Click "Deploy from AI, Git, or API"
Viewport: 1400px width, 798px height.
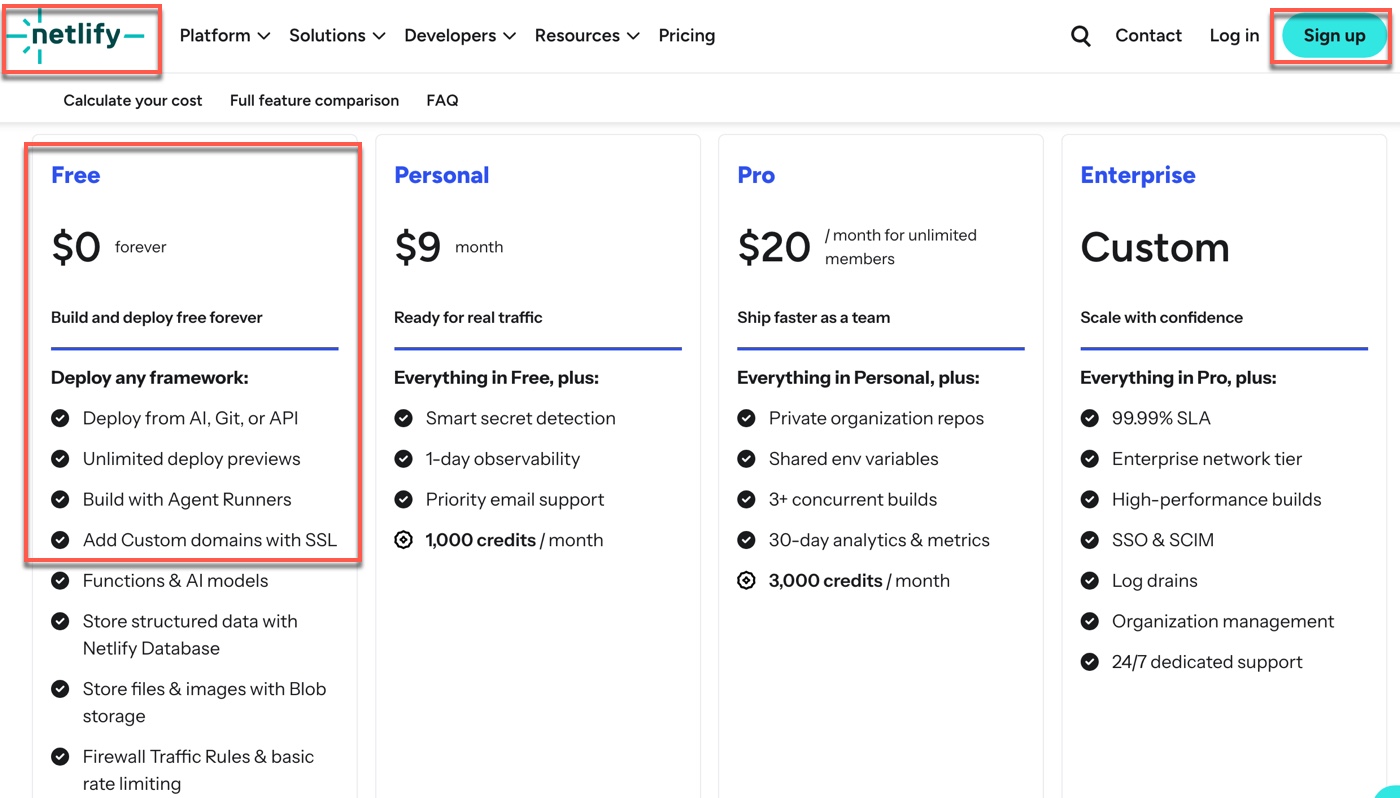191,419
